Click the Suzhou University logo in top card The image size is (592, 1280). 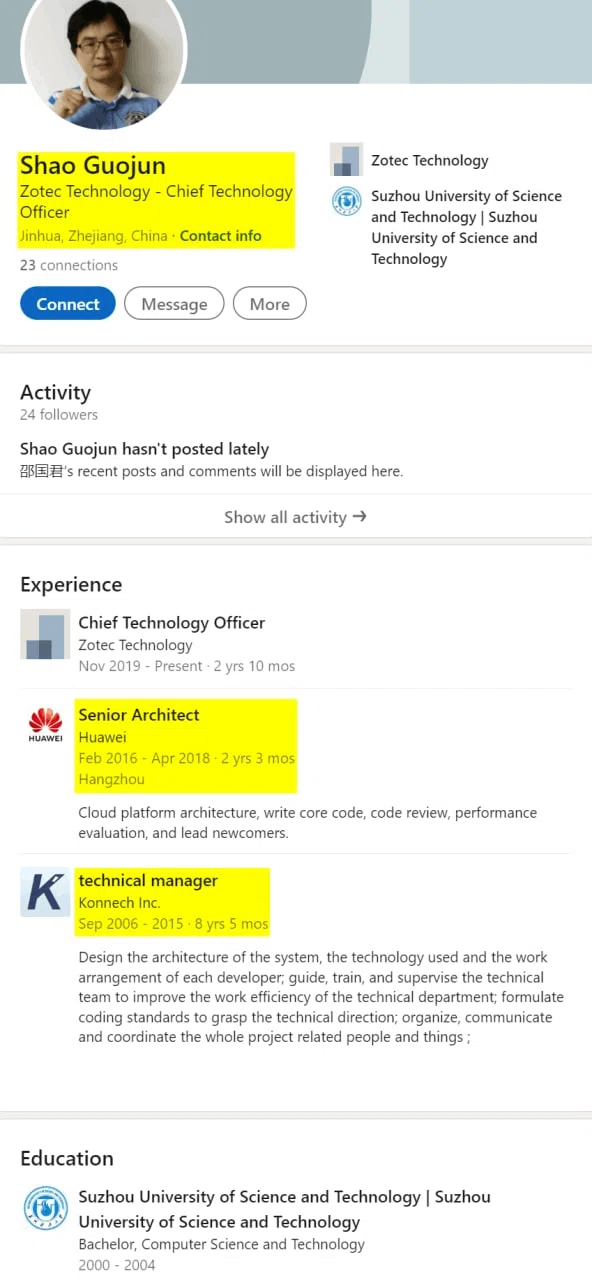point(346,201)
